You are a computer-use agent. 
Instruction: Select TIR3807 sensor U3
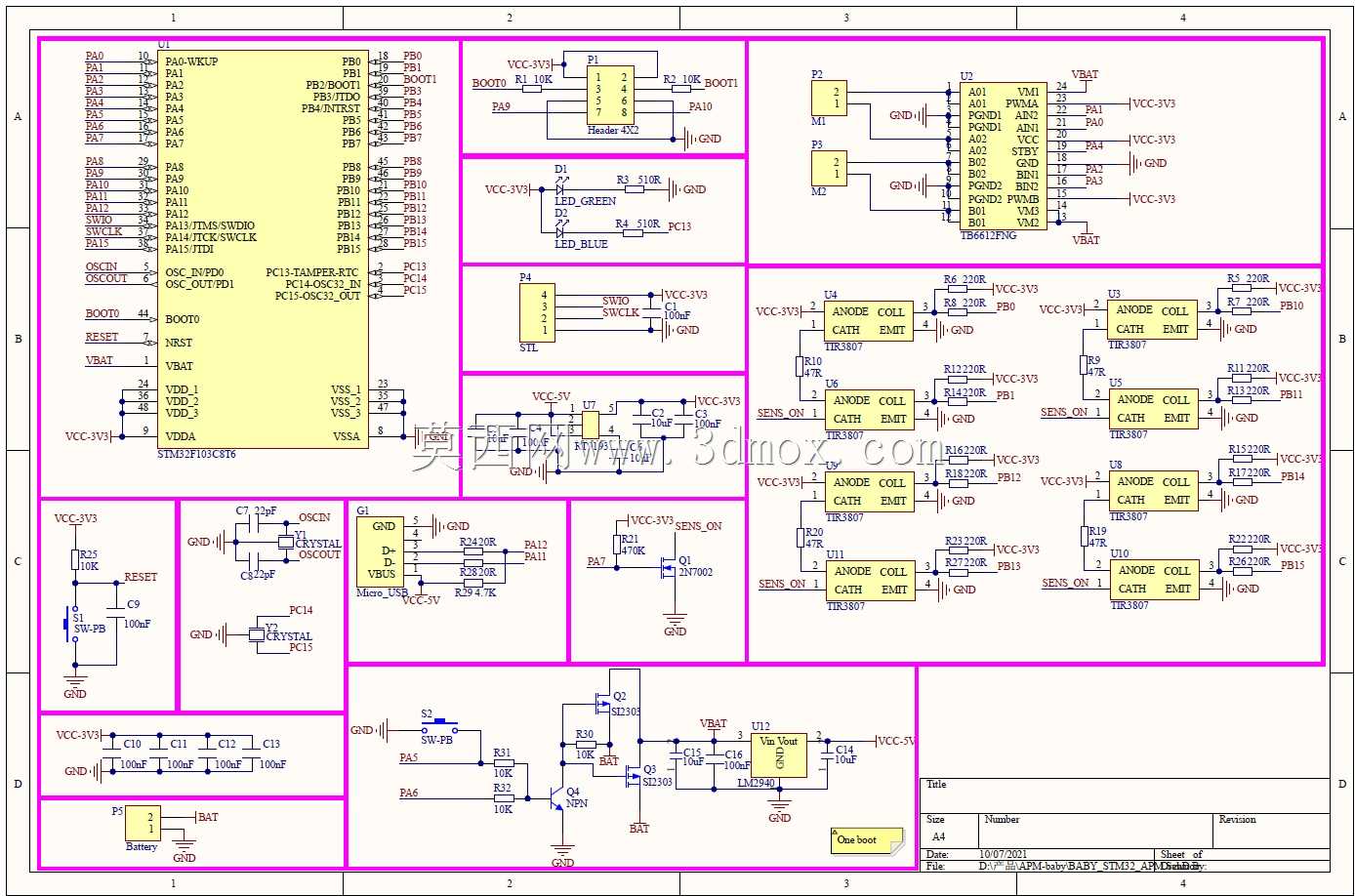click(1153, 319)
